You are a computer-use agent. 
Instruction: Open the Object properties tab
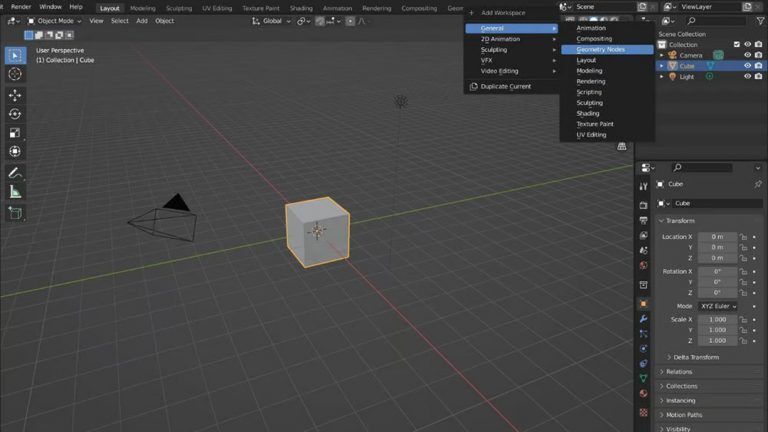click(644, 304)
